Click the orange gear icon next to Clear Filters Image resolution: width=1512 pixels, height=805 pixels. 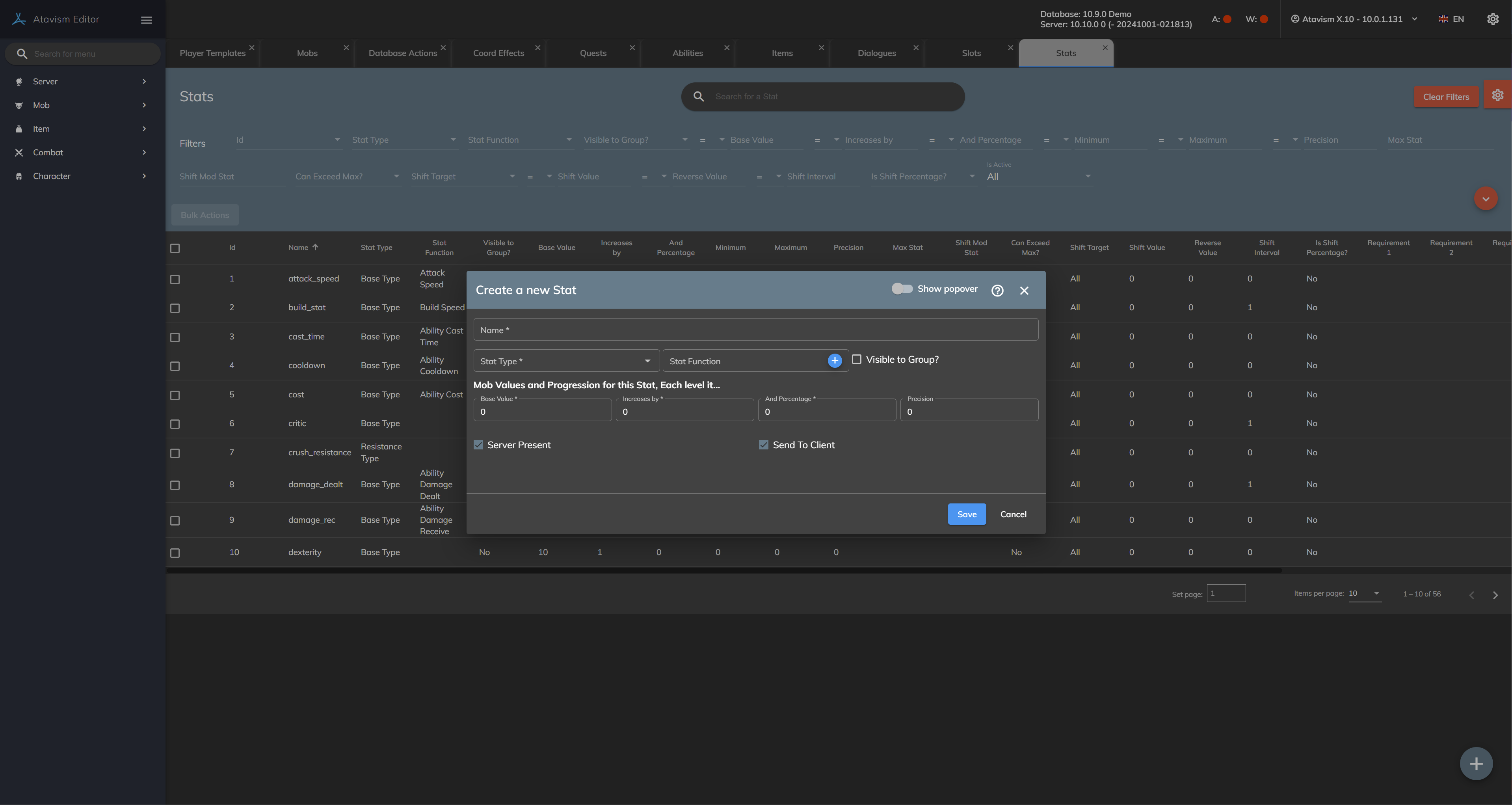[x=1497, y=95]
